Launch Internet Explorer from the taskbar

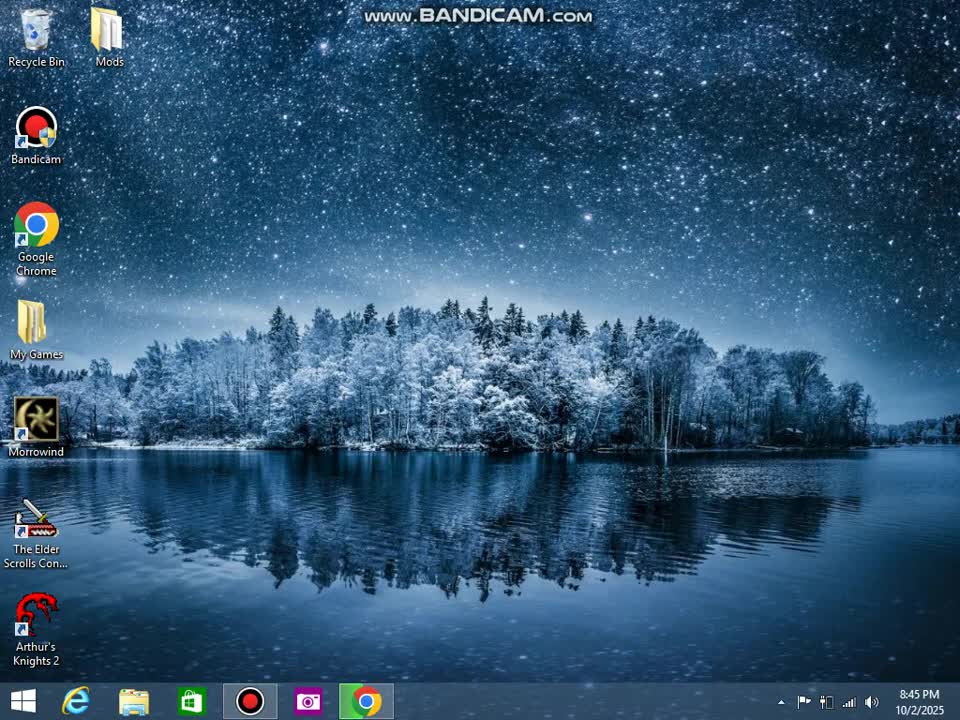pos(76,702)
